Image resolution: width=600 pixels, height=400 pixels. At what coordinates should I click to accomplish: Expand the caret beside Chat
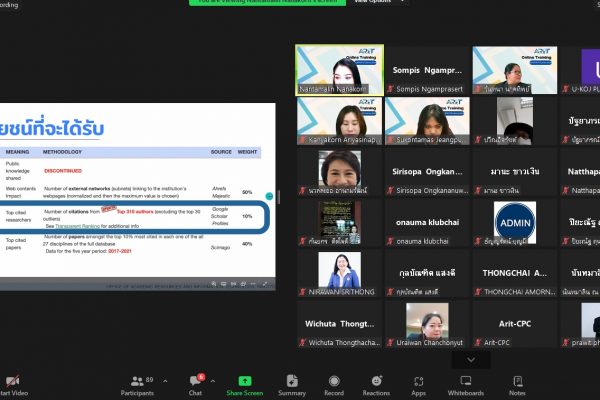pos(212,381)
